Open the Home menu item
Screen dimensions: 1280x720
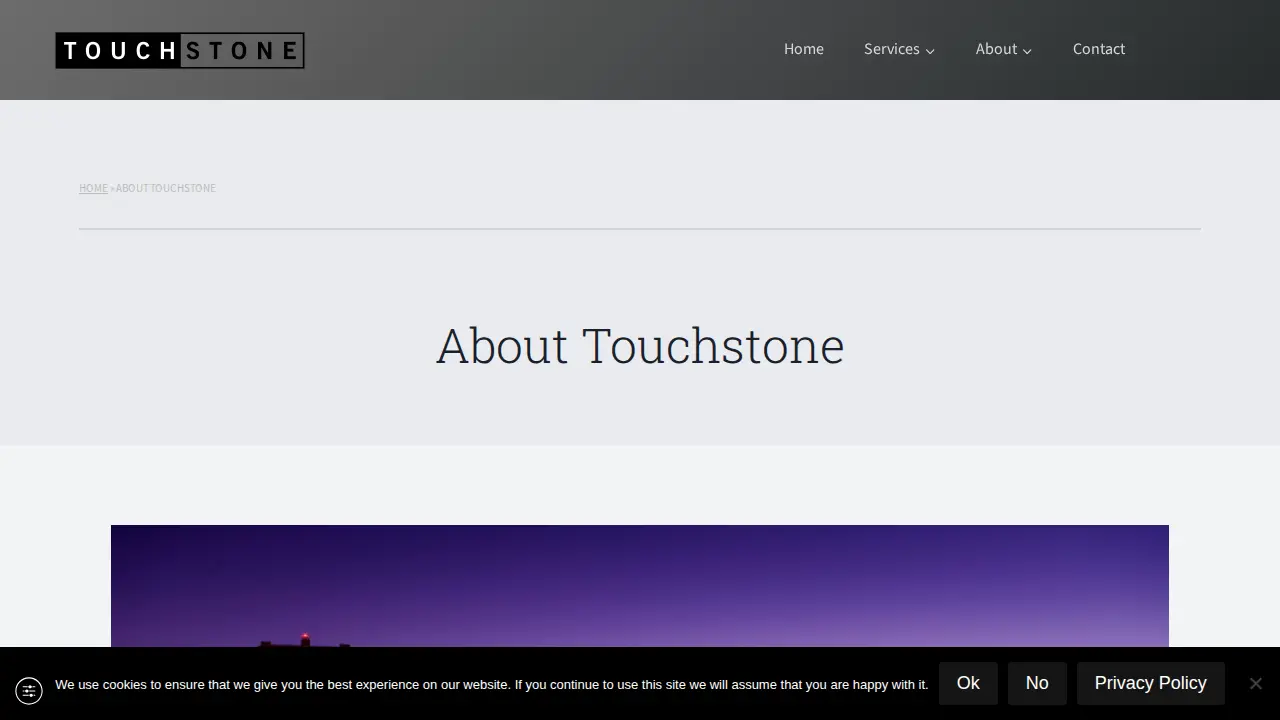(x=804, y=49)
